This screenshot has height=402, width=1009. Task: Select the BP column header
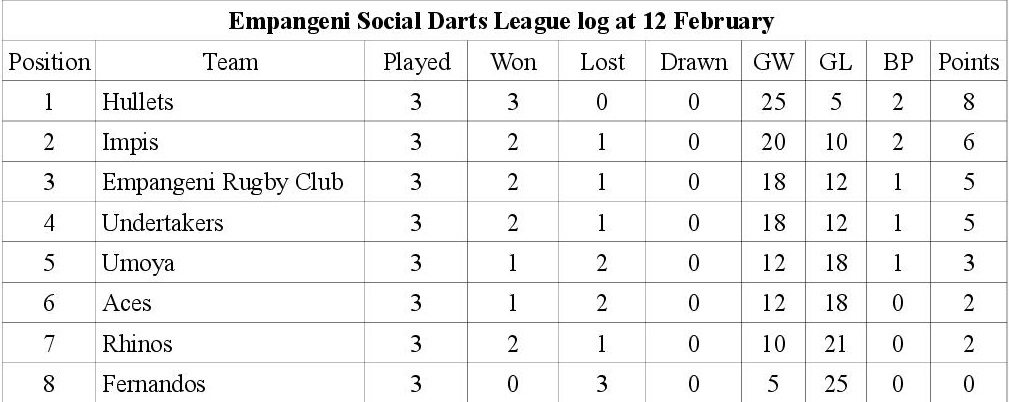[x=897, y=62]
